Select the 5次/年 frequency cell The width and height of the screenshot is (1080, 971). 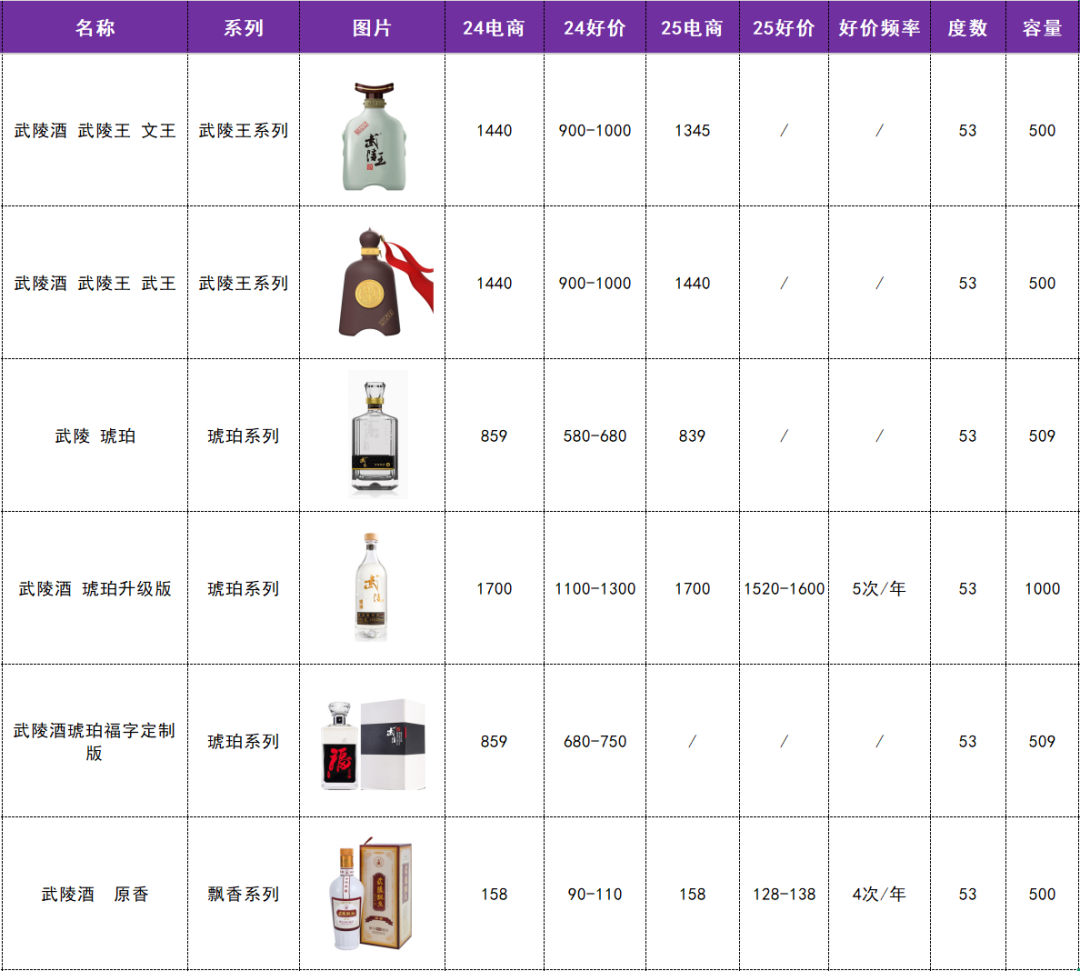879,589
